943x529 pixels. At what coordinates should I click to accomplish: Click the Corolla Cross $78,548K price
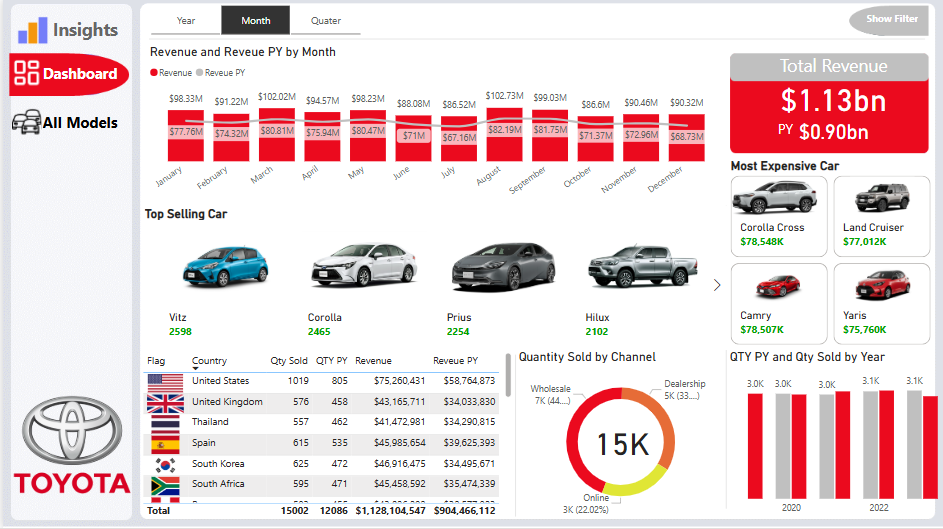pos(762,242)
